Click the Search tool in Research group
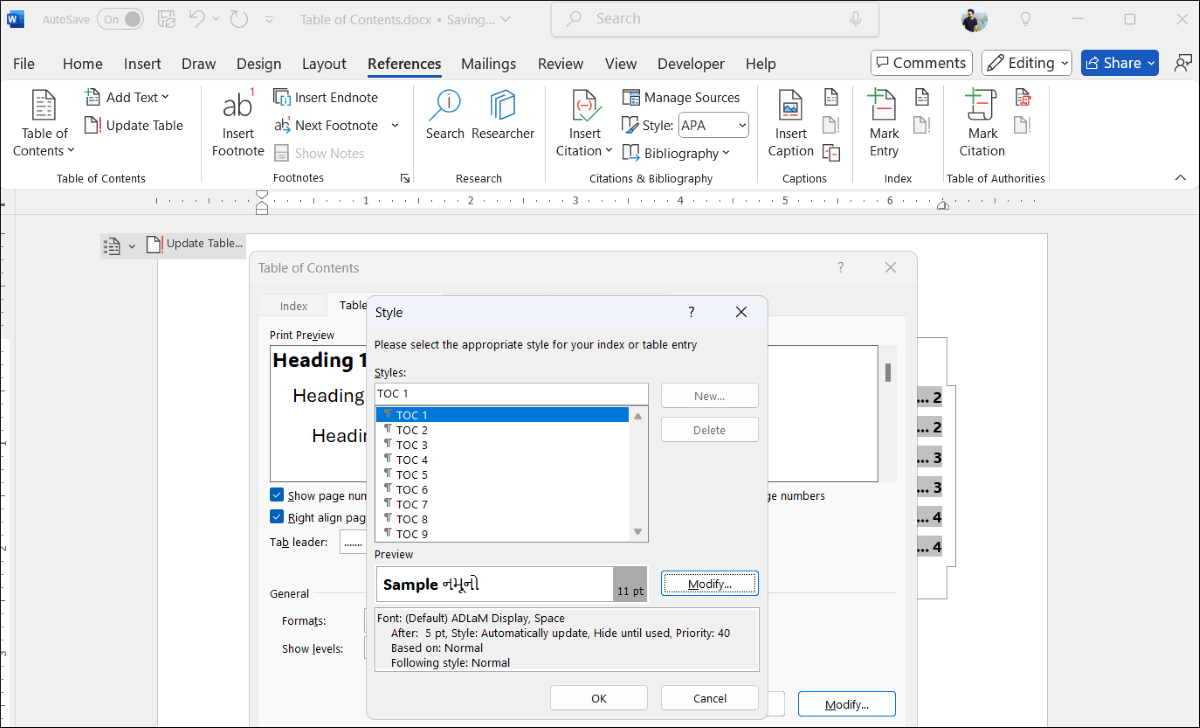 445,115
